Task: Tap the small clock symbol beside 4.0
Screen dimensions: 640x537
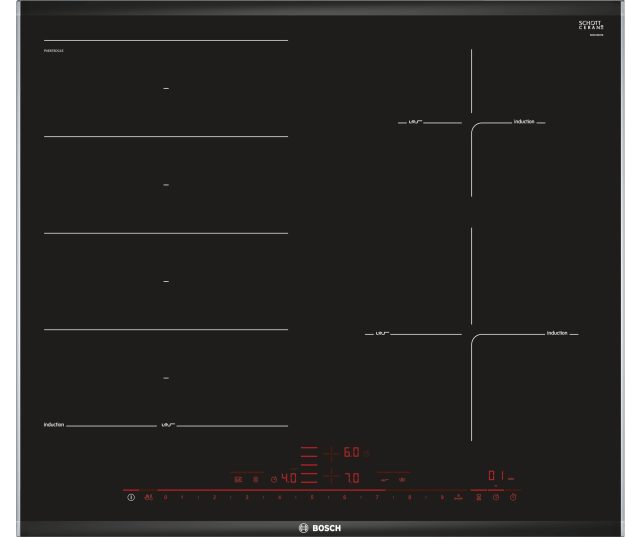Action: [x=272, y=479]
